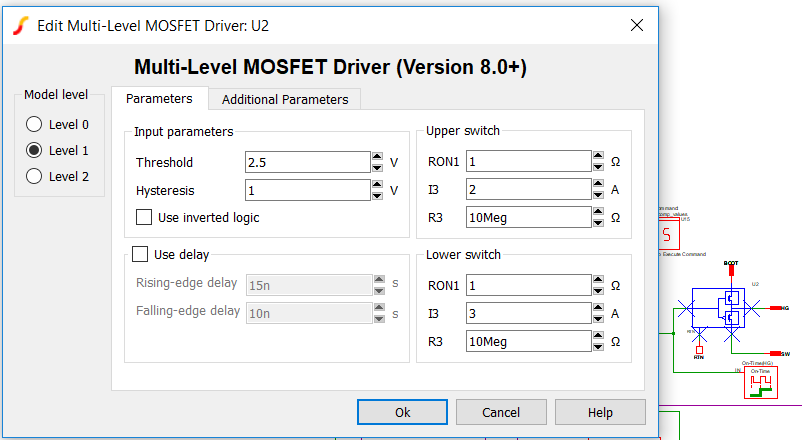Tick the Use delay checkbox
The height and width of the screenshot is (440, 802).
click(140, 254)
